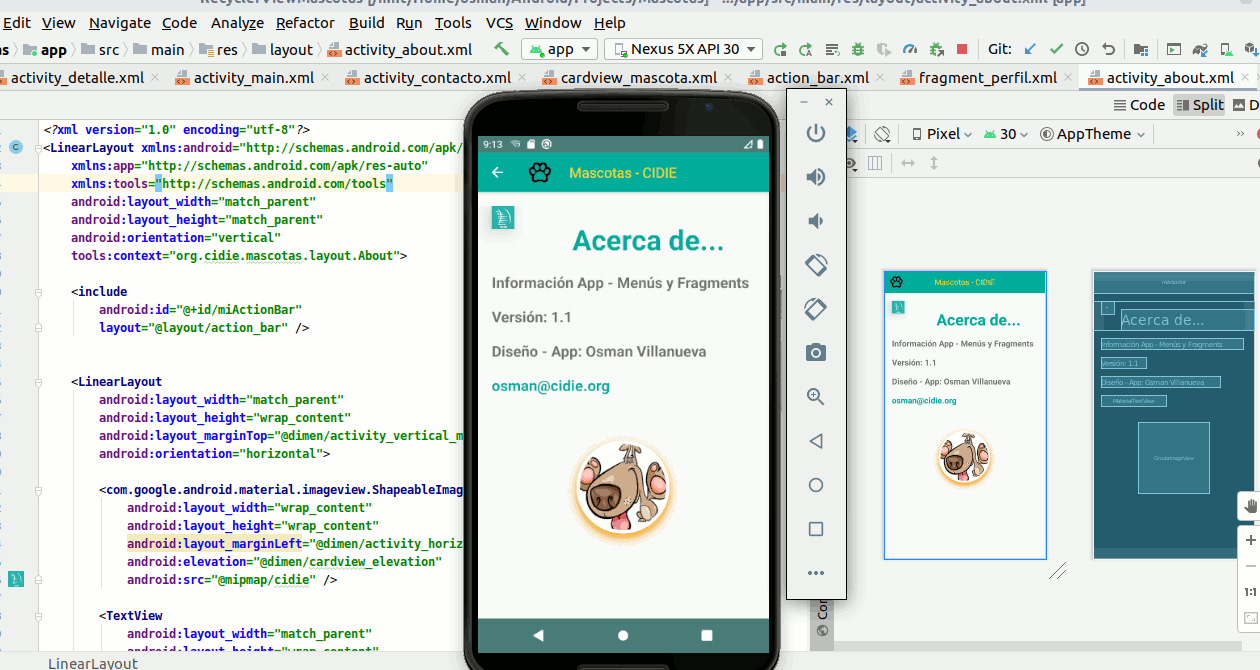Select CircularImageView in the blueprint view
The height and width of the screenshot is (670, 1260).
[1174, 457]
